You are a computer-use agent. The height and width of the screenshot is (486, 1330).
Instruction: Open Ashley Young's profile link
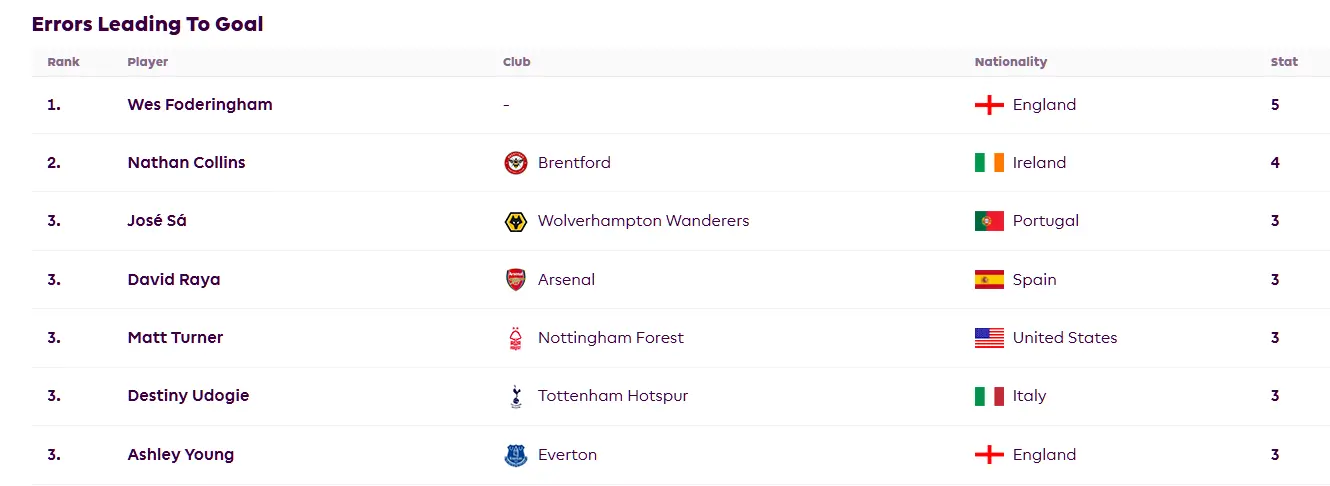[181, 455]
